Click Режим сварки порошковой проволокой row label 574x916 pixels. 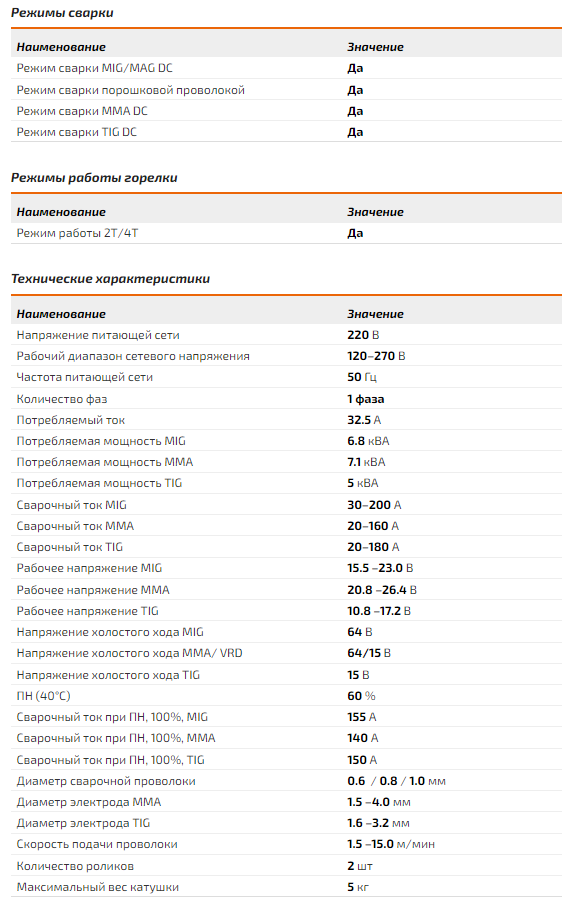coord(130,90)
